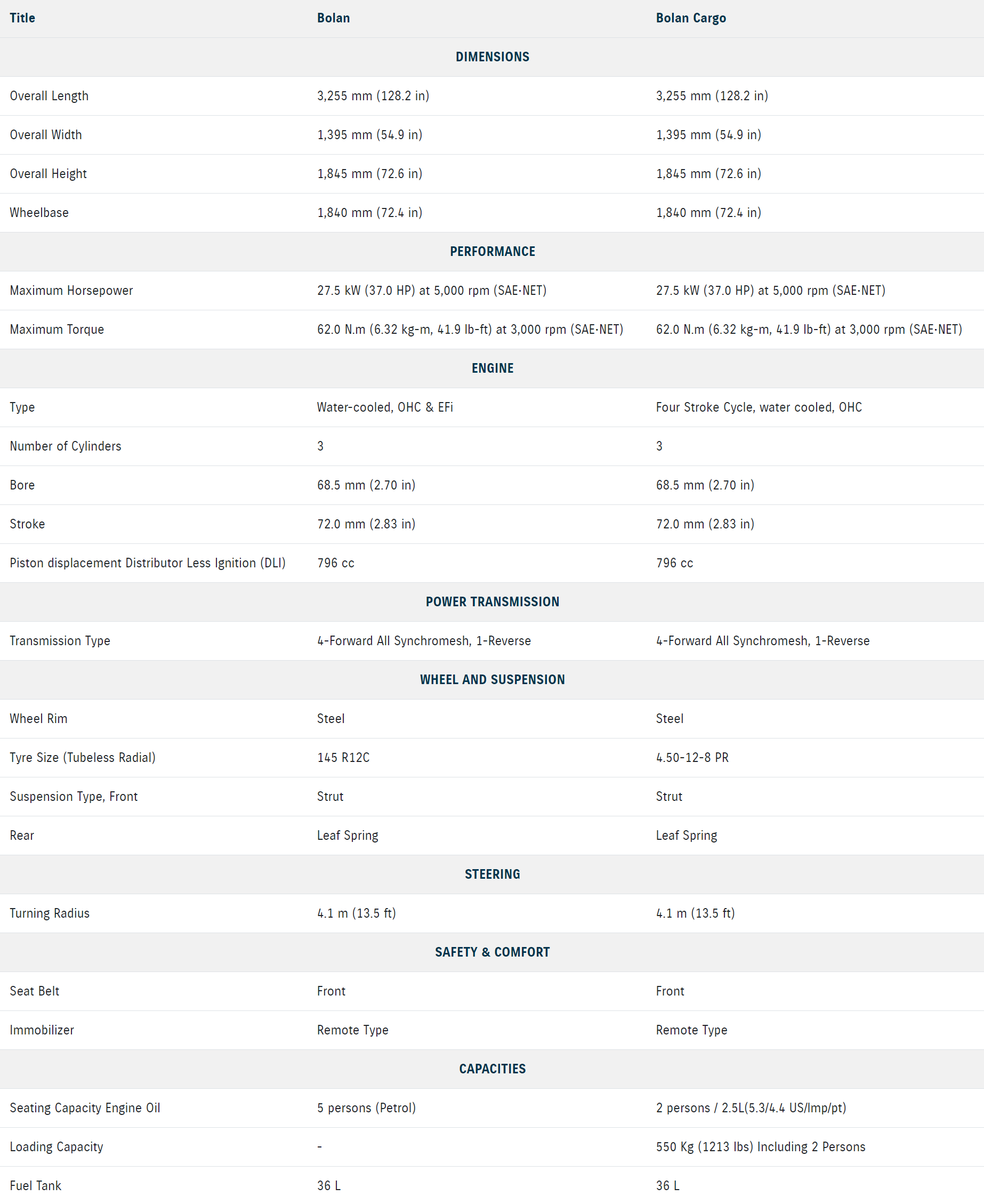The height and width of the screenshot is (1204, 984).
Task: Click Bolan's 'Steel' wheel rim value
Action: [330, 719]
